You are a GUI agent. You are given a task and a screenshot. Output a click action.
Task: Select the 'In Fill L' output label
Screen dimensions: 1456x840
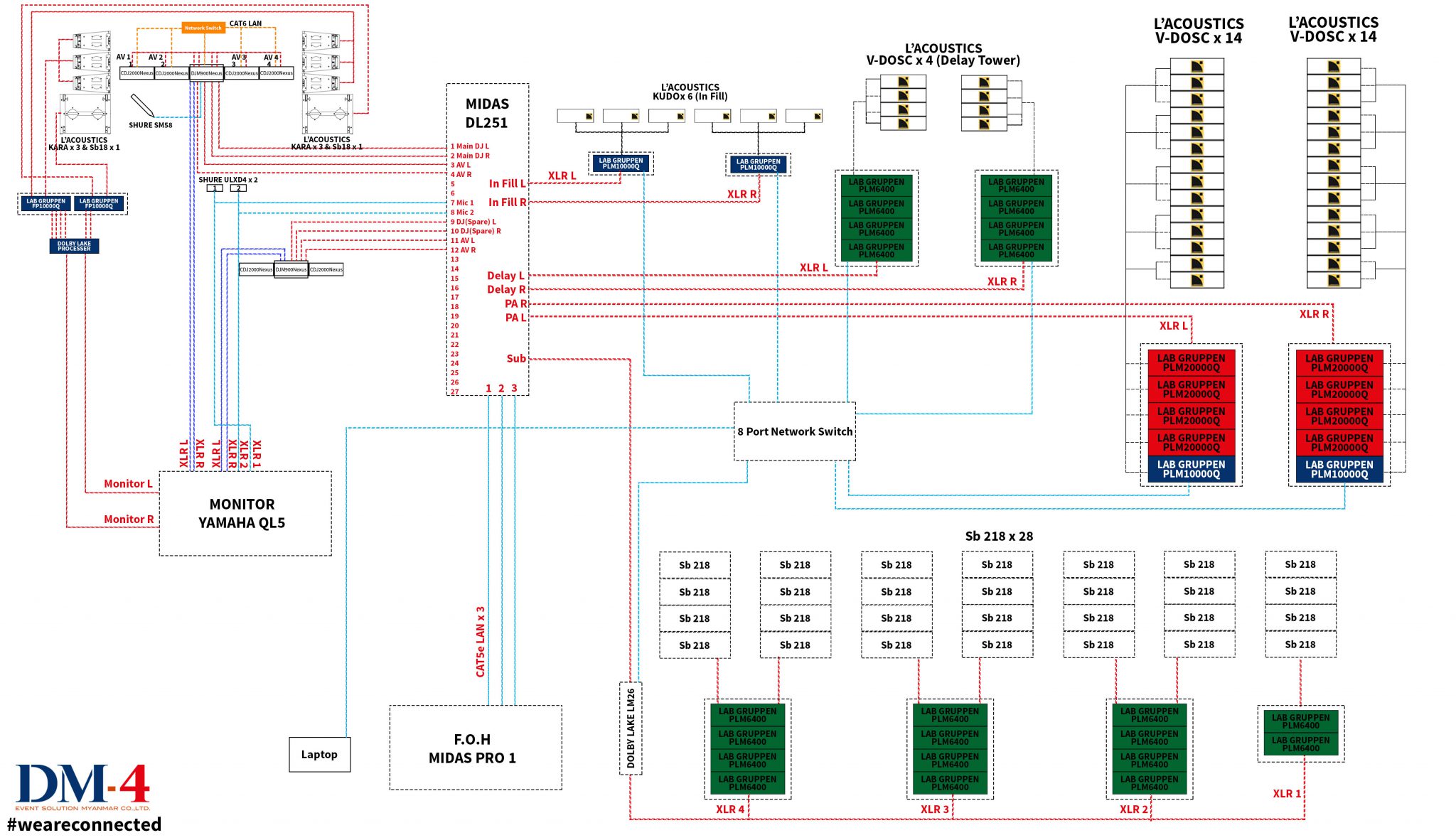[508, 183]
